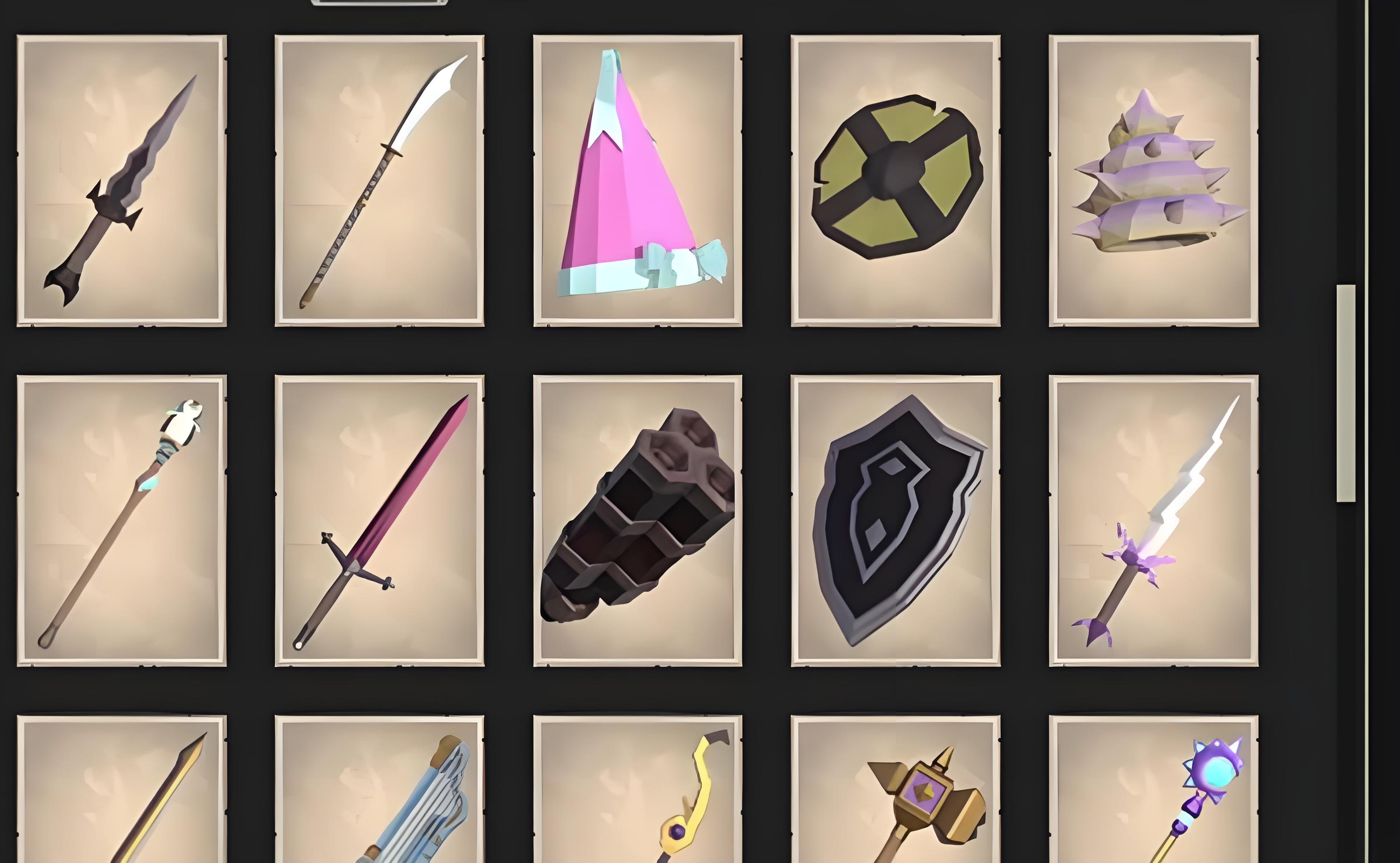Select the black kite shield with emblem
The height and width of the screenshot is (863, 1400).
click(896, 520)
